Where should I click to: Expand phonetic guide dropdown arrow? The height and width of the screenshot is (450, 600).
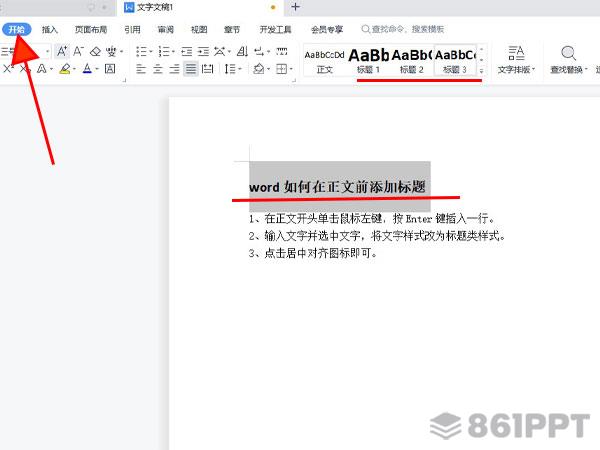point(122,51)
